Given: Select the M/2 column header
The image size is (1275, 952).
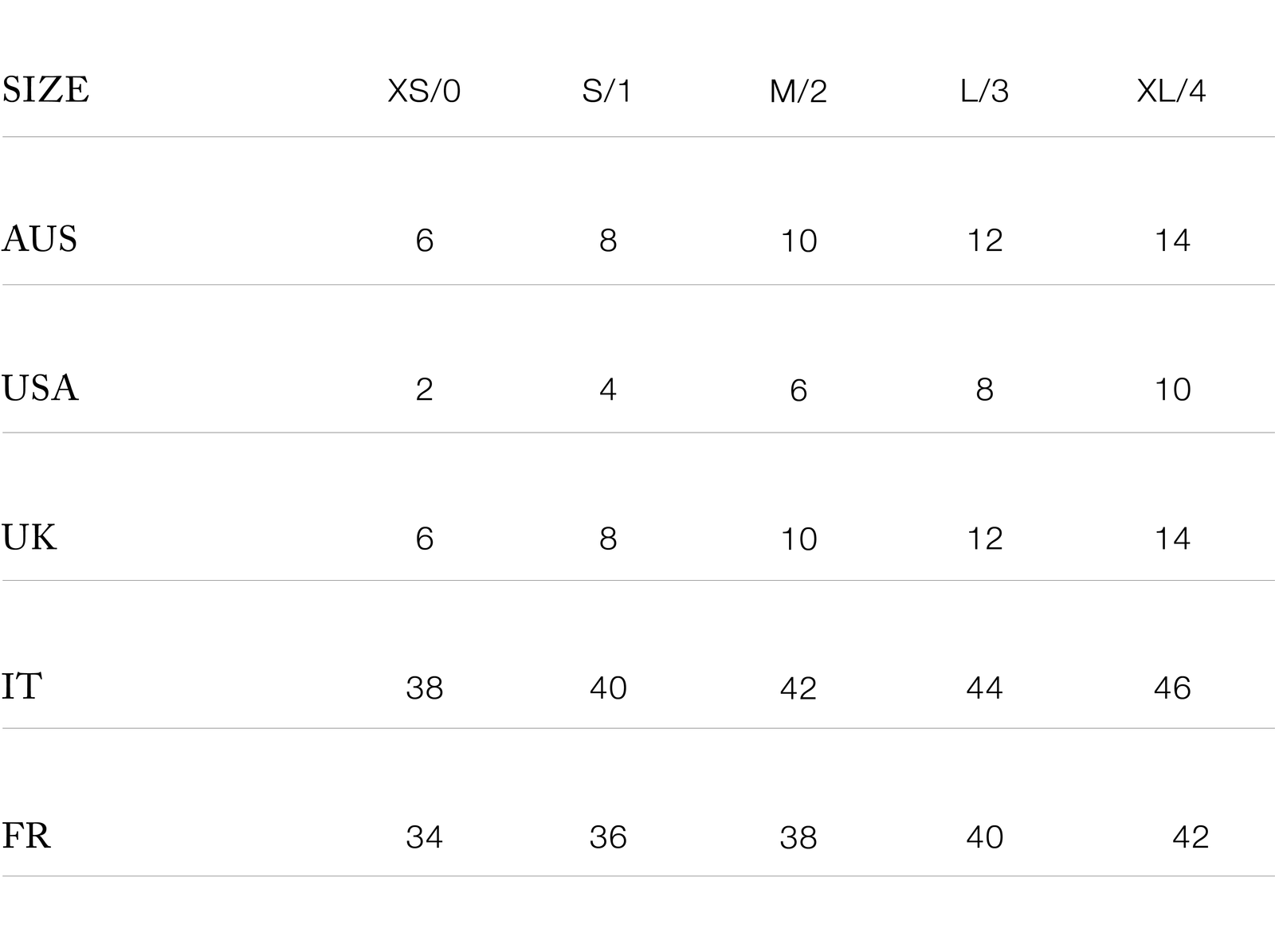Looking at the screenshot, I should click(798, 92).
